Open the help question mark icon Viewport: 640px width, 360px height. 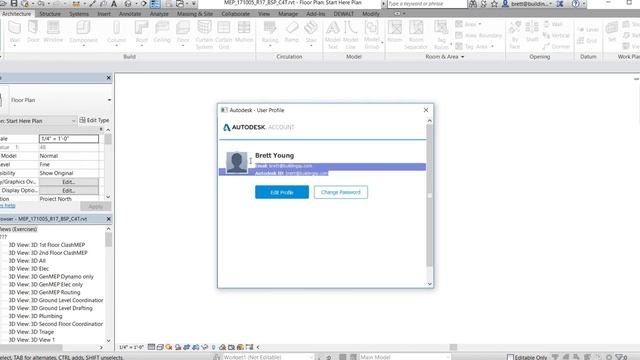pos(576,4)
